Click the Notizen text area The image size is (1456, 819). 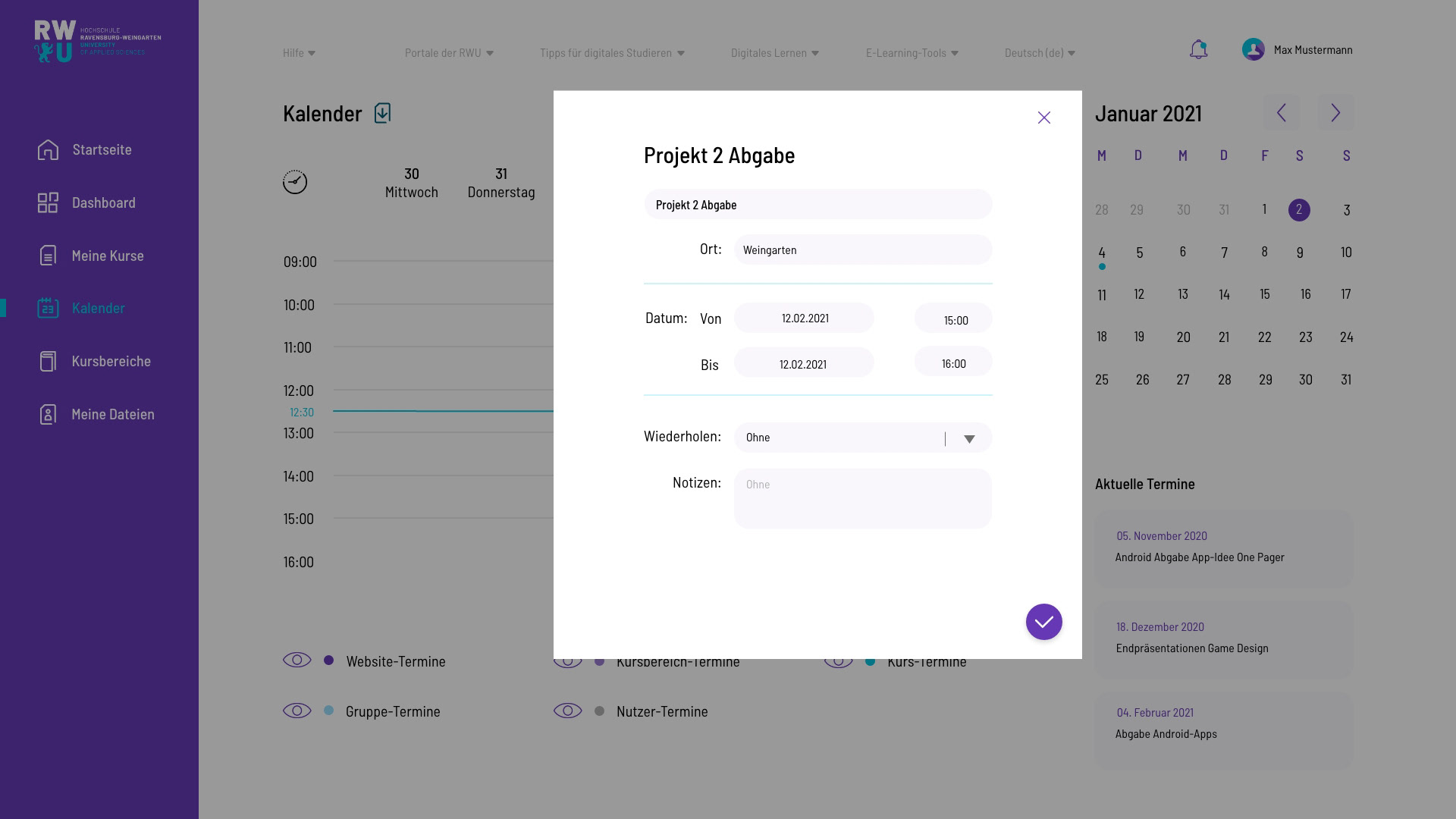coord(863,498)
